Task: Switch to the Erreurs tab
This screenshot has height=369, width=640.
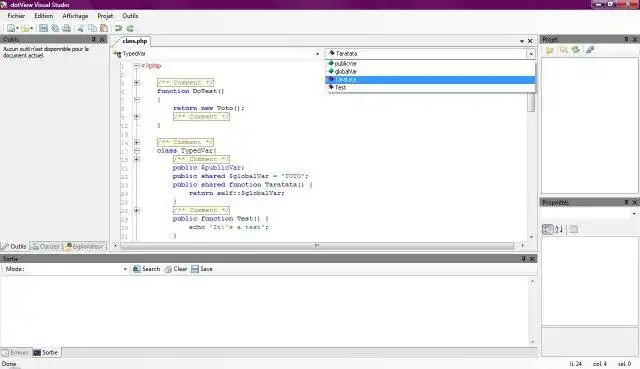Action: [x=15, y=352]
